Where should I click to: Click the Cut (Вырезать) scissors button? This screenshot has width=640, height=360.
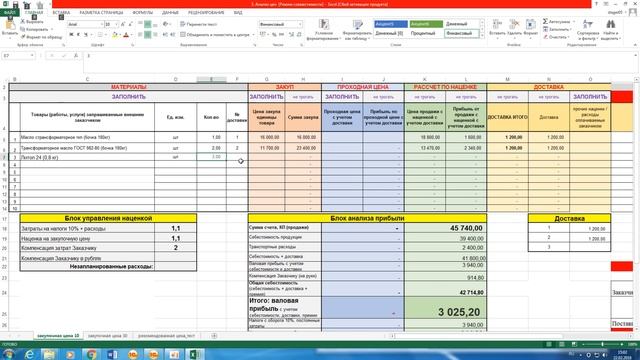[x=32, y=22]
